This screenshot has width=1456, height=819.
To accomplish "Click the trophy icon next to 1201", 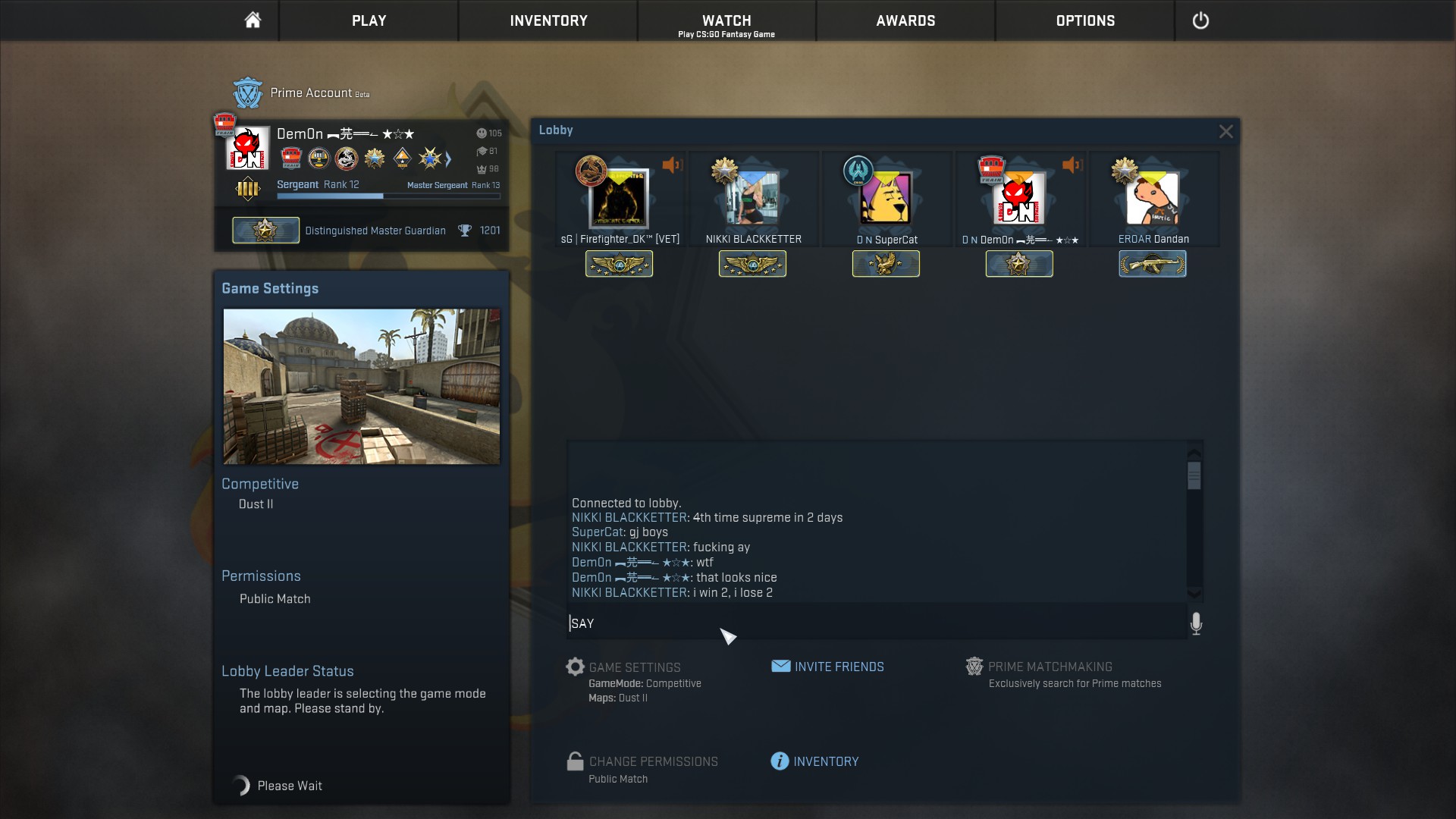I will click(464, 231).
